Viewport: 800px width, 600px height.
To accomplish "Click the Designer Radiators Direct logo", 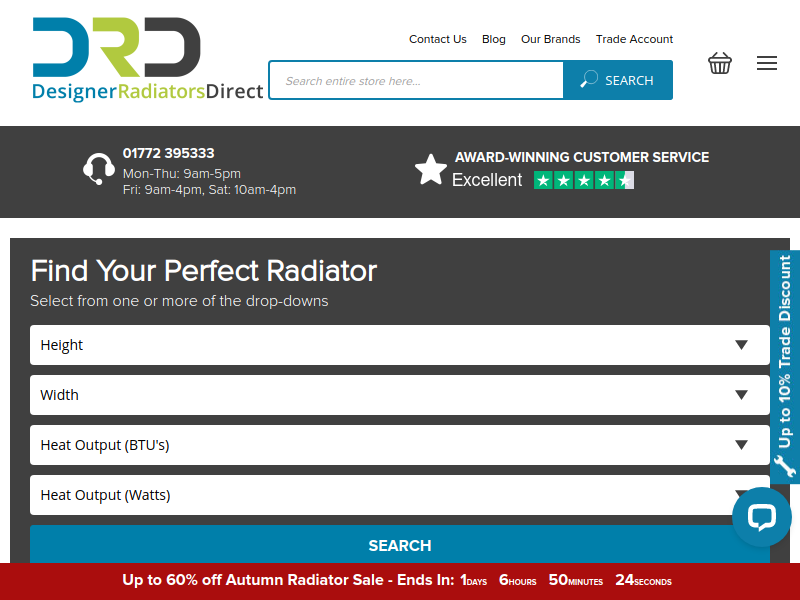I will (x=147, y=59).
